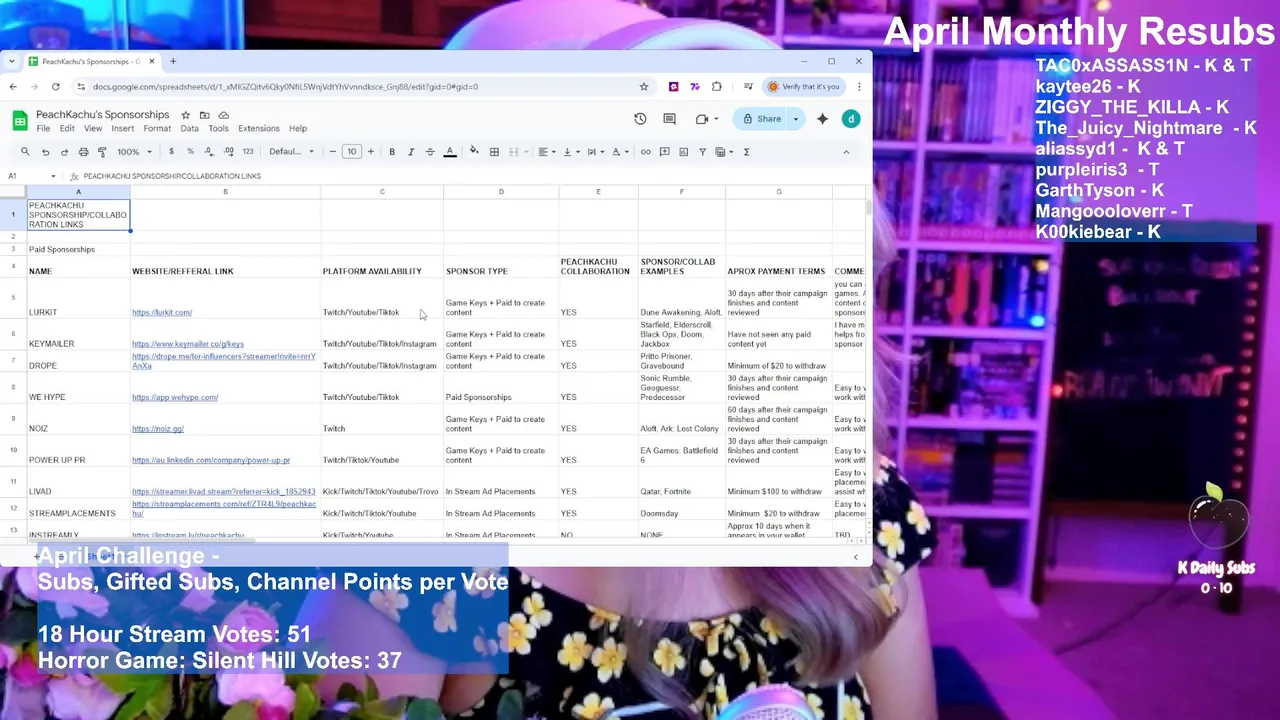The width and height of the screenshot is (1280, 720).
Task: Open a new browser tab
Action: pyautogui.click(x=173, y=61)
